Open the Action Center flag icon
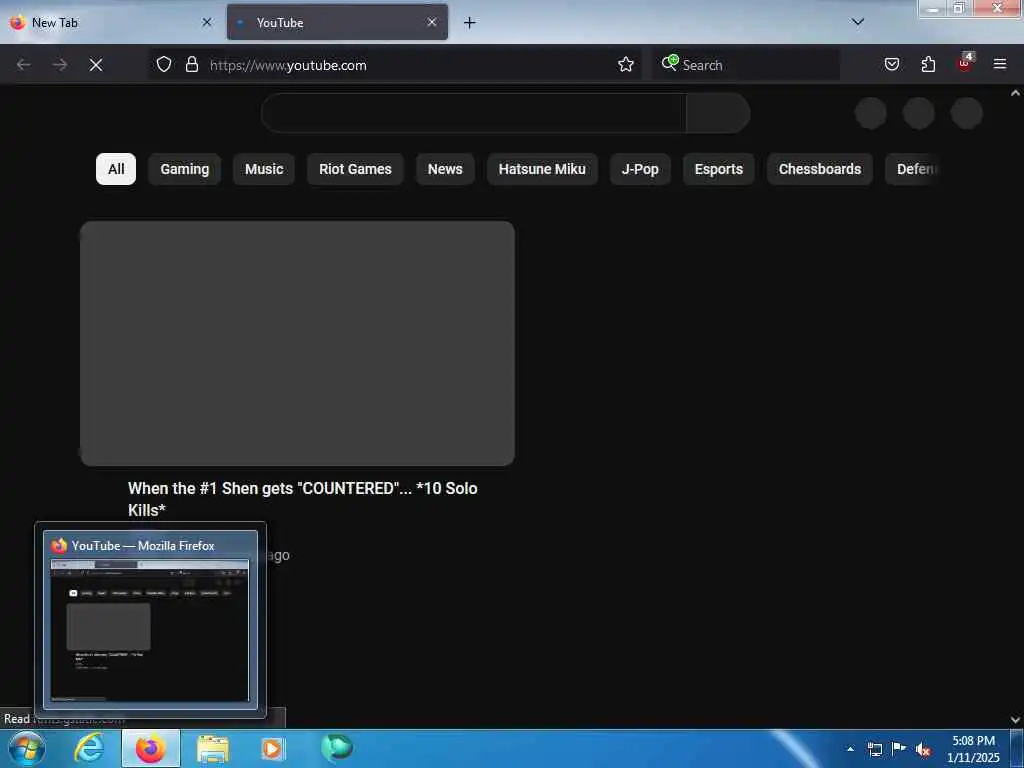 [899, 748]
